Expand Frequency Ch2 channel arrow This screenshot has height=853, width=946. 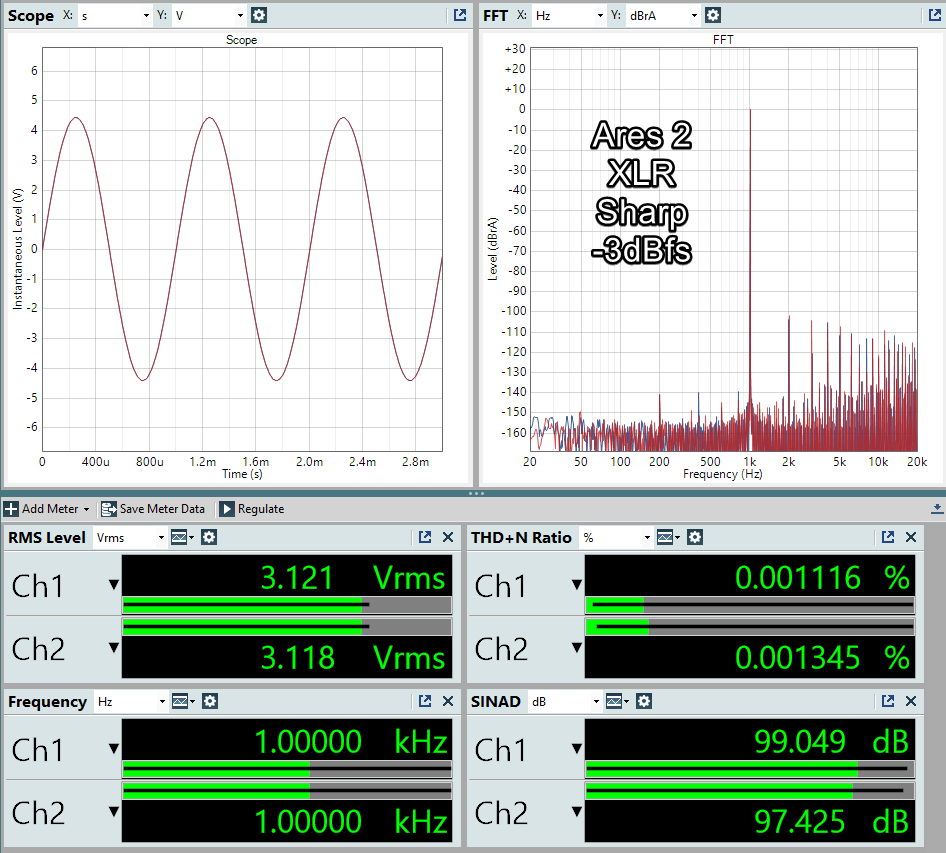(x=113, y=812)
